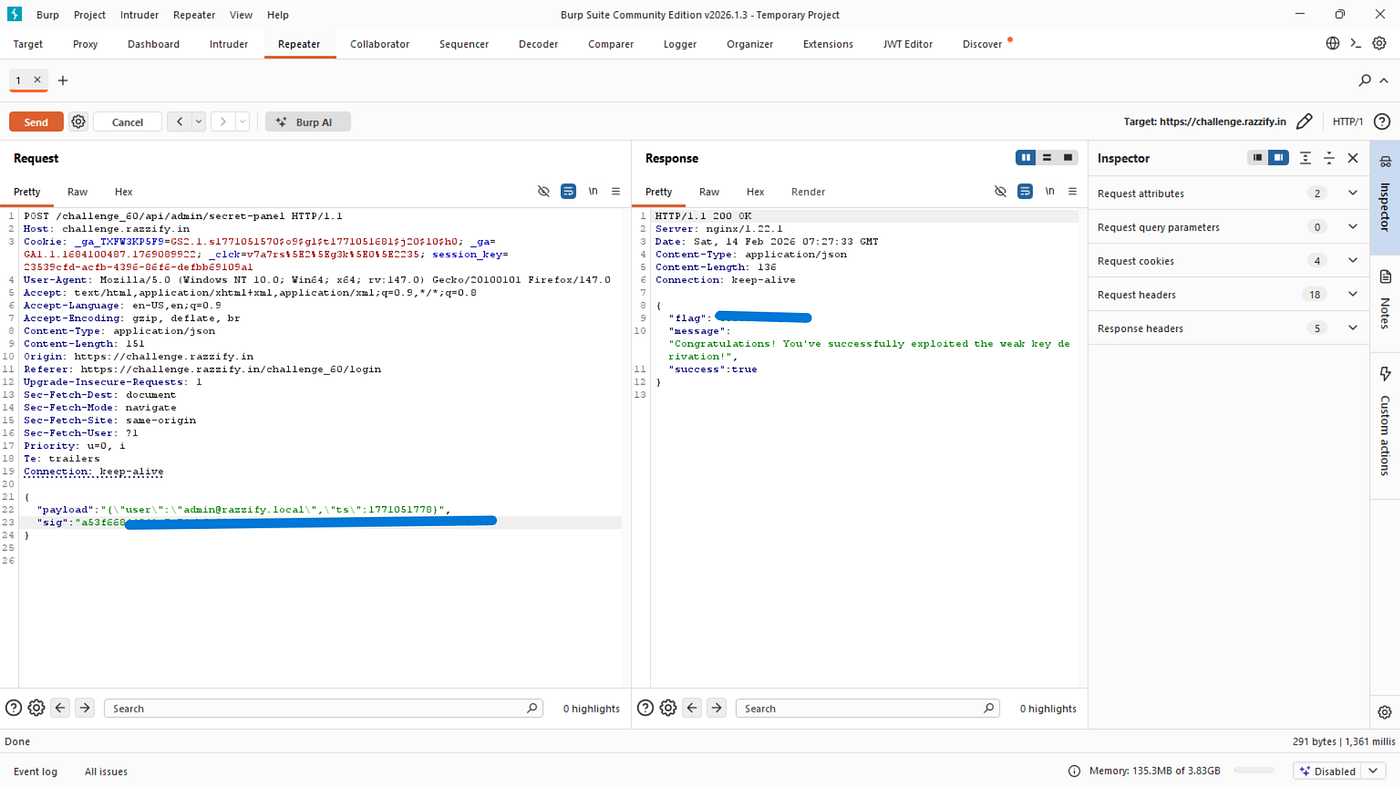Open the command palette terminal icon
This screenshot has width=1400, height=788.
(x=1356, y=43)
